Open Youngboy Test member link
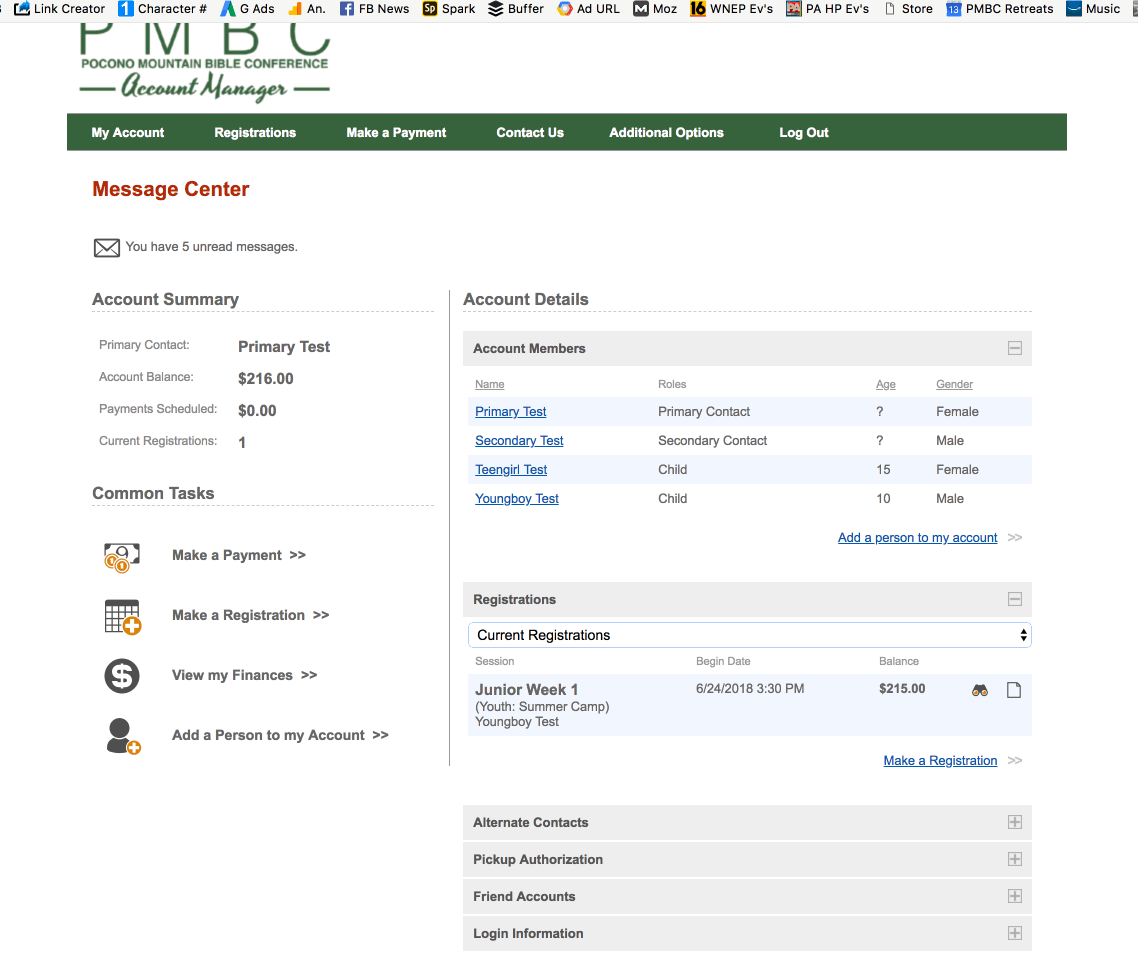1138x954 pixels. click(517, 499)
